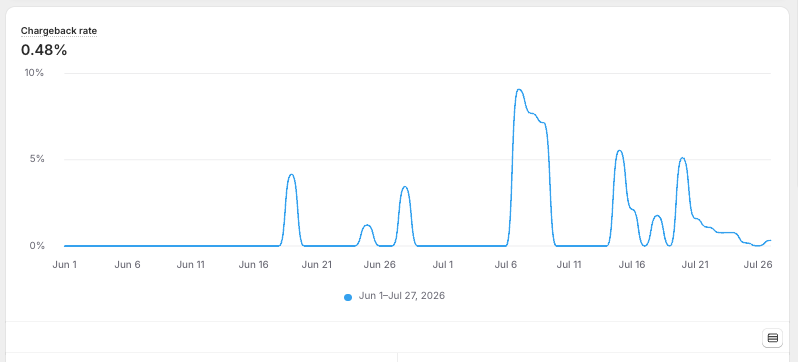This screenshot has width=798, height=362.
Task: Click the highest chart peak after Jul 6
Action: tap(519, 90)
